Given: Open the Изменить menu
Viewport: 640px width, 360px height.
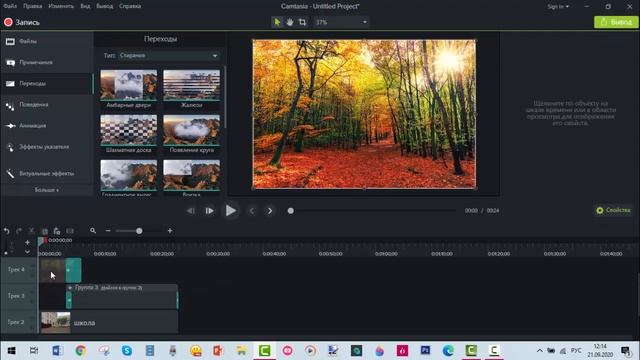Looking at the screenshot, I should [61, 6].
